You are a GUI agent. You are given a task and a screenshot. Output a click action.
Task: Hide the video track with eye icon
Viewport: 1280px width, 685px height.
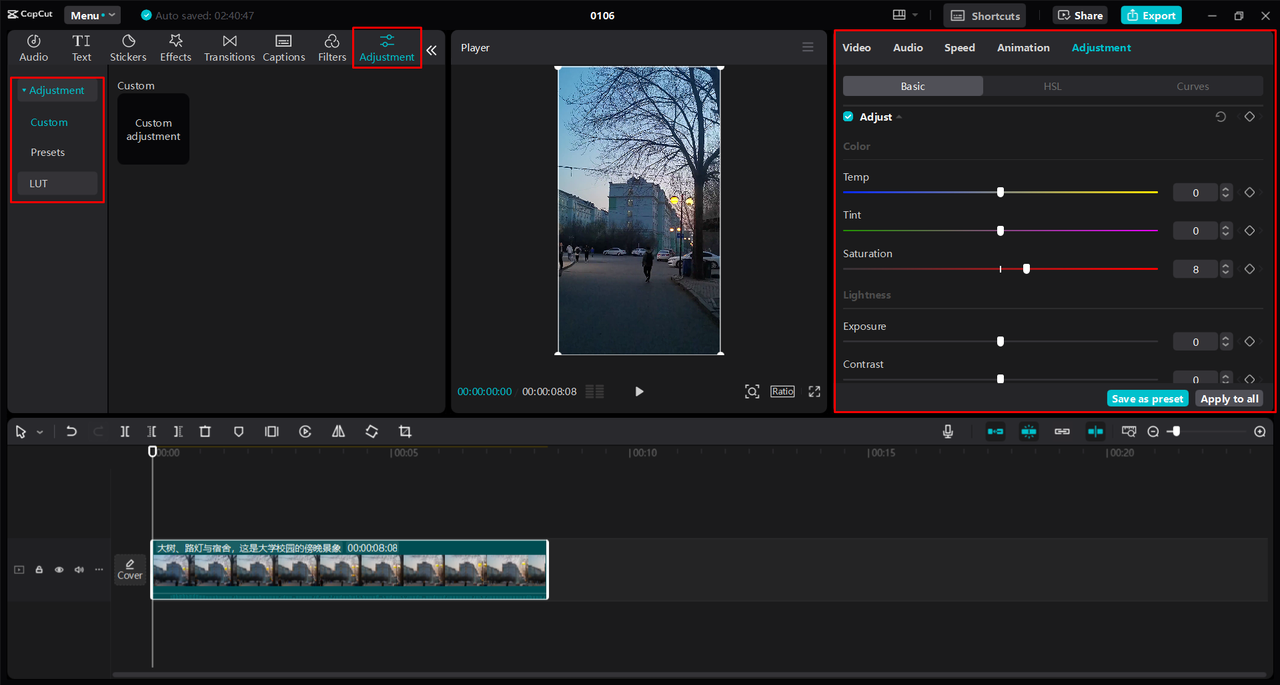click(59, 570)
